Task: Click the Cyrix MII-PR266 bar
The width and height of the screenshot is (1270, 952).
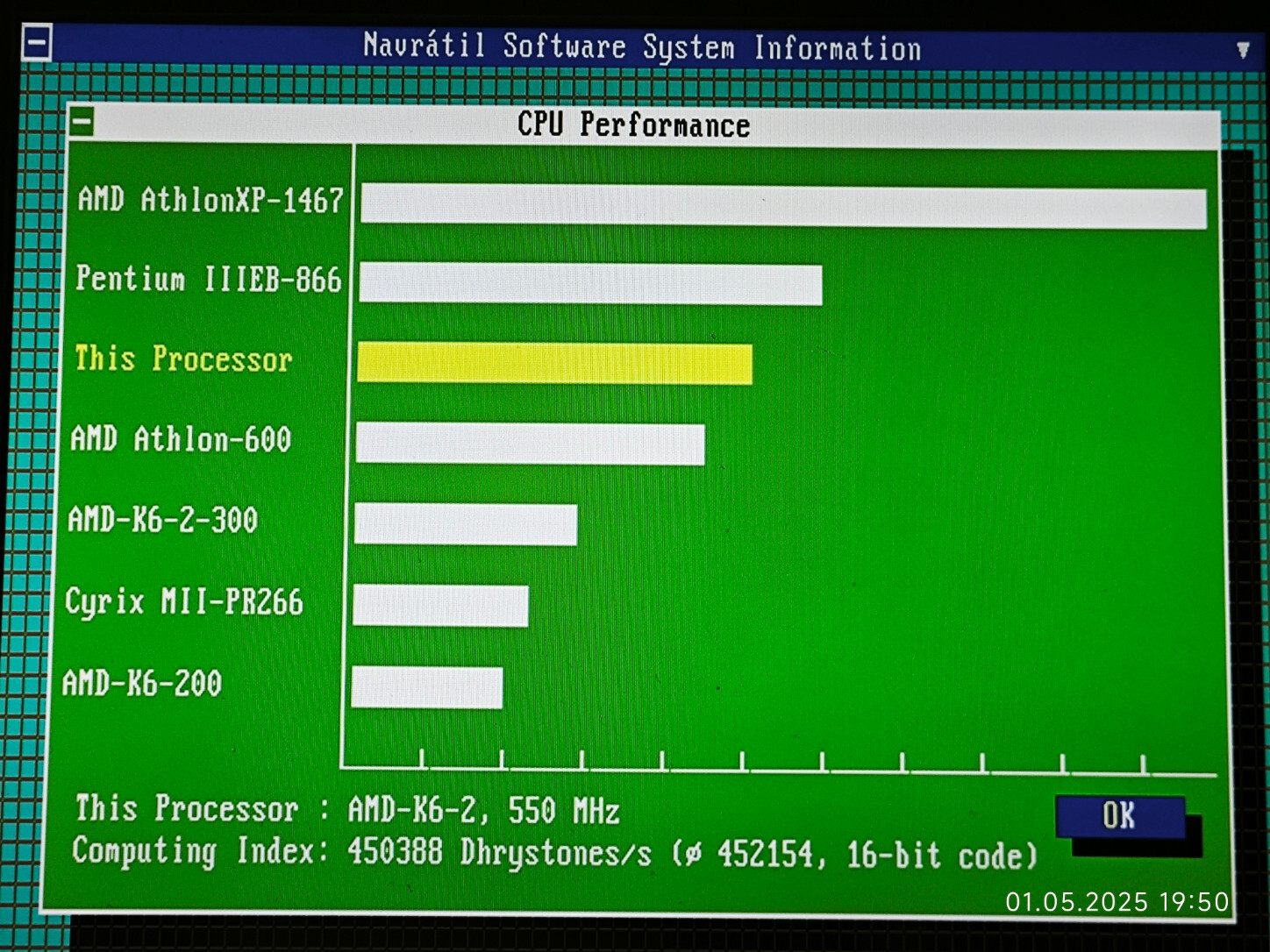Action: point(440,606)
